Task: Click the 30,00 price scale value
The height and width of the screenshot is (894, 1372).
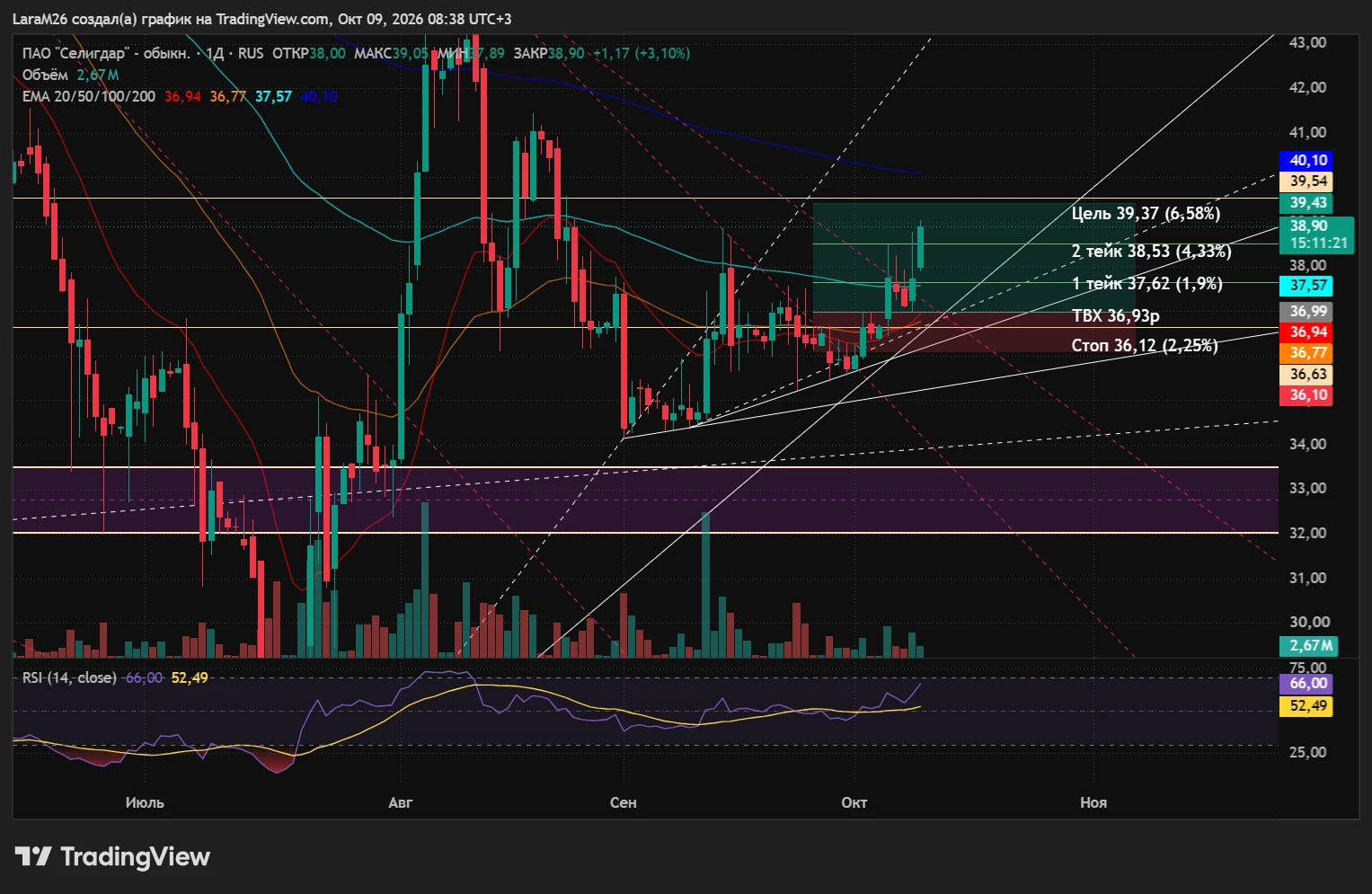Action: pyautogui.click(x=1308, y=622)
